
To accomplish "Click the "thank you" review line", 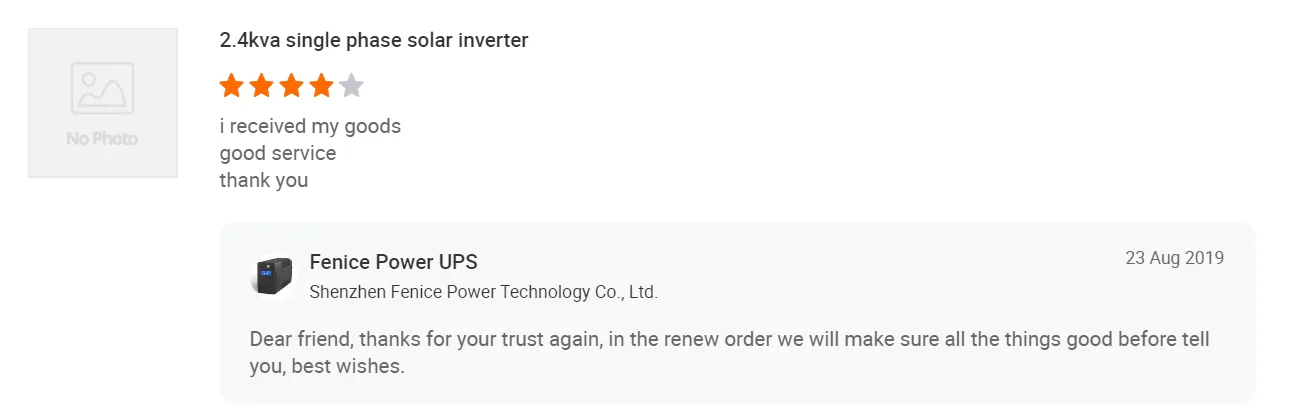I will tap(264, 181).
